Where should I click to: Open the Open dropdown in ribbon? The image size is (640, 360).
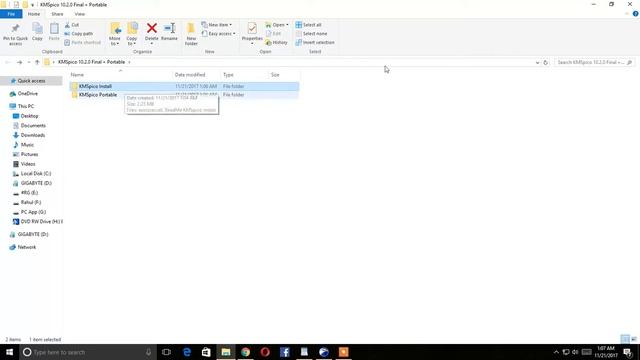pyautogui.click(x=277, y=25)
